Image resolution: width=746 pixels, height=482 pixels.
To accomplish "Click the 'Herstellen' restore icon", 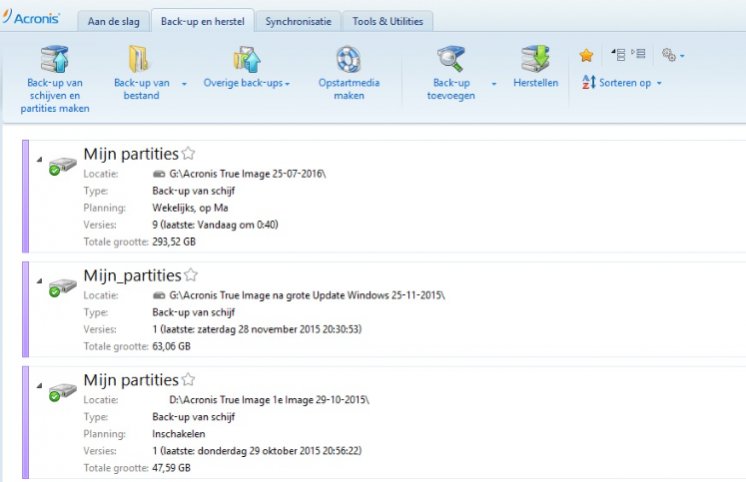I will click(535, 58).
